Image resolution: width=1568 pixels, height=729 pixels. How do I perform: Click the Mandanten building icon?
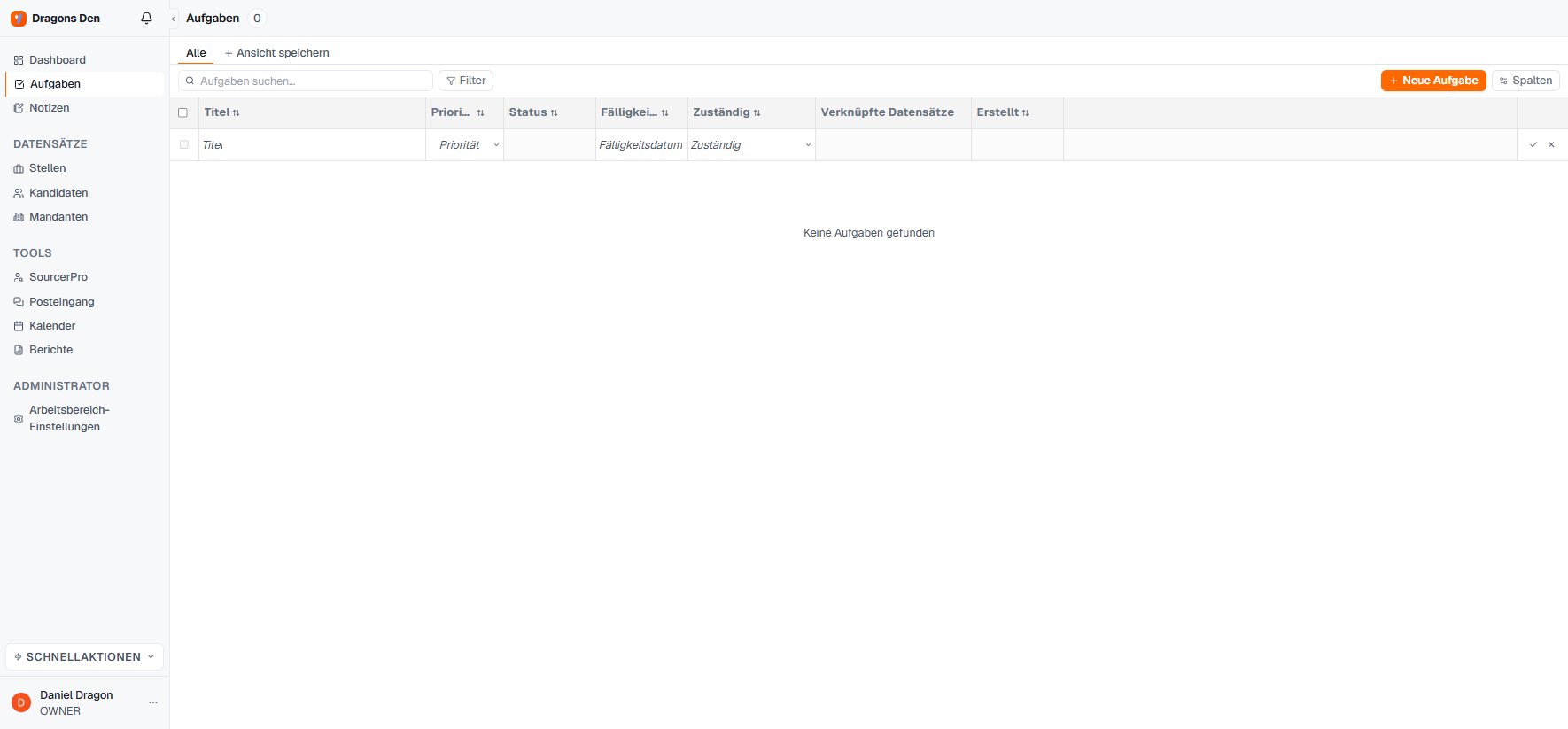point(19,217)
